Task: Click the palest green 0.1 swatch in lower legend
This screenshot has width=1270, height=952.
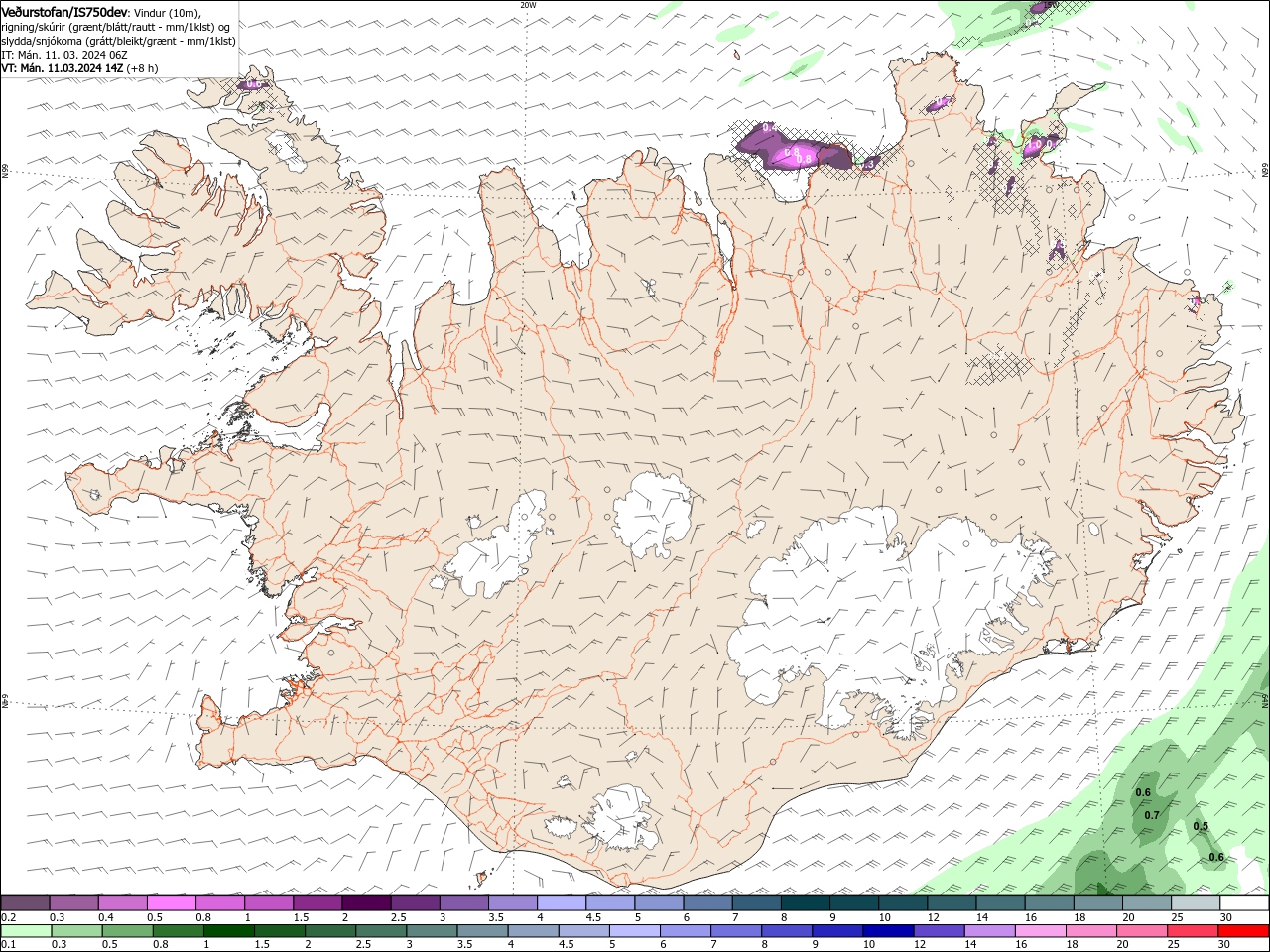Action: (27, 931)
